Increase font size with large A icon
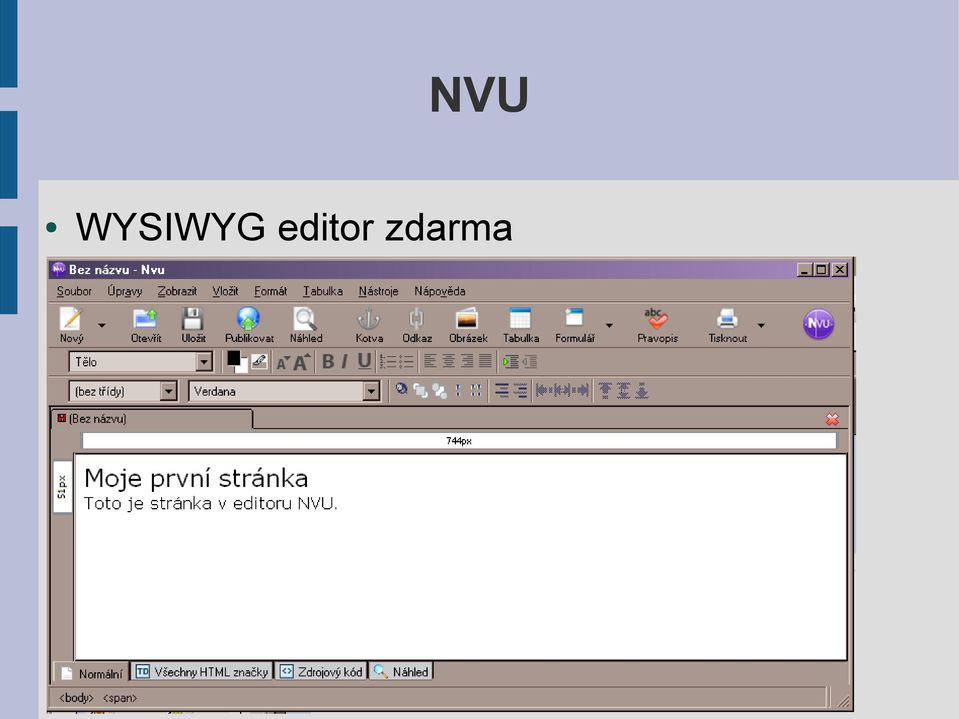This screenshot has height=719, width=959. [x=301, y=362]
